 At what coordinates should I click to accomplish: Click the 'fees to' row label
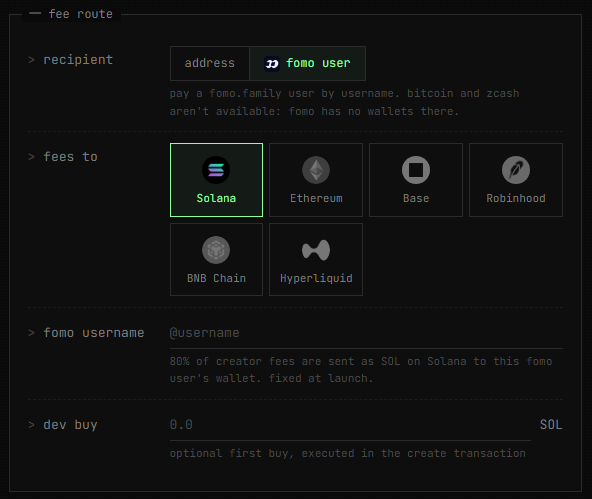click(x=71, y=157)
